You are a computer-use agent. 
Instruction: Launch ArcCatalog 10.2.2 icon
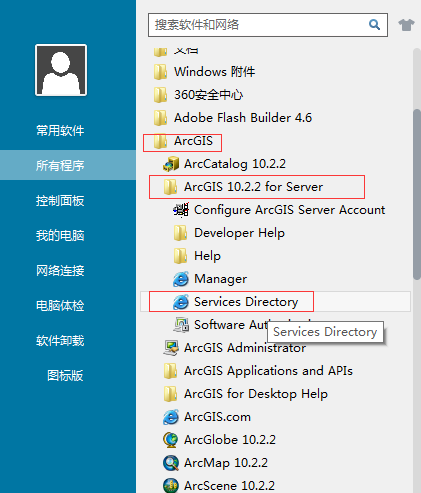(171, 164)
